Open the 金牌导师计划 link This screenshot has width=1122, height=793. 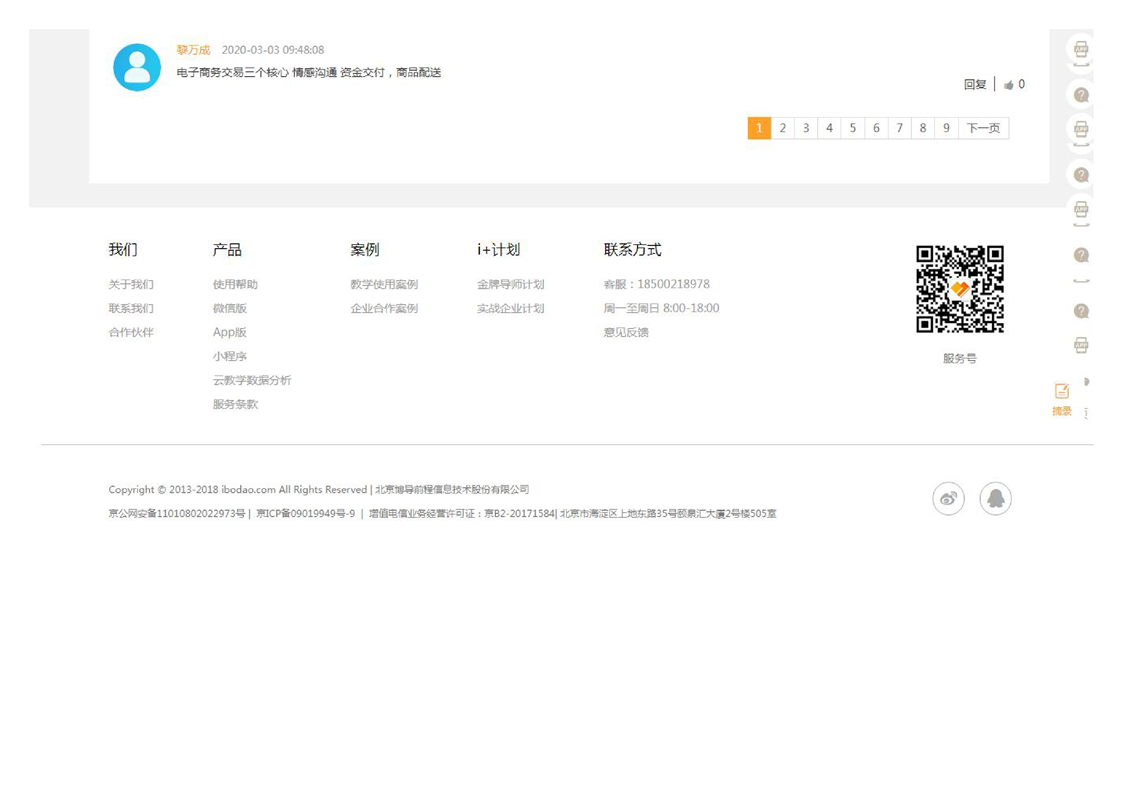pyautogui.click(x=510, y=285)
